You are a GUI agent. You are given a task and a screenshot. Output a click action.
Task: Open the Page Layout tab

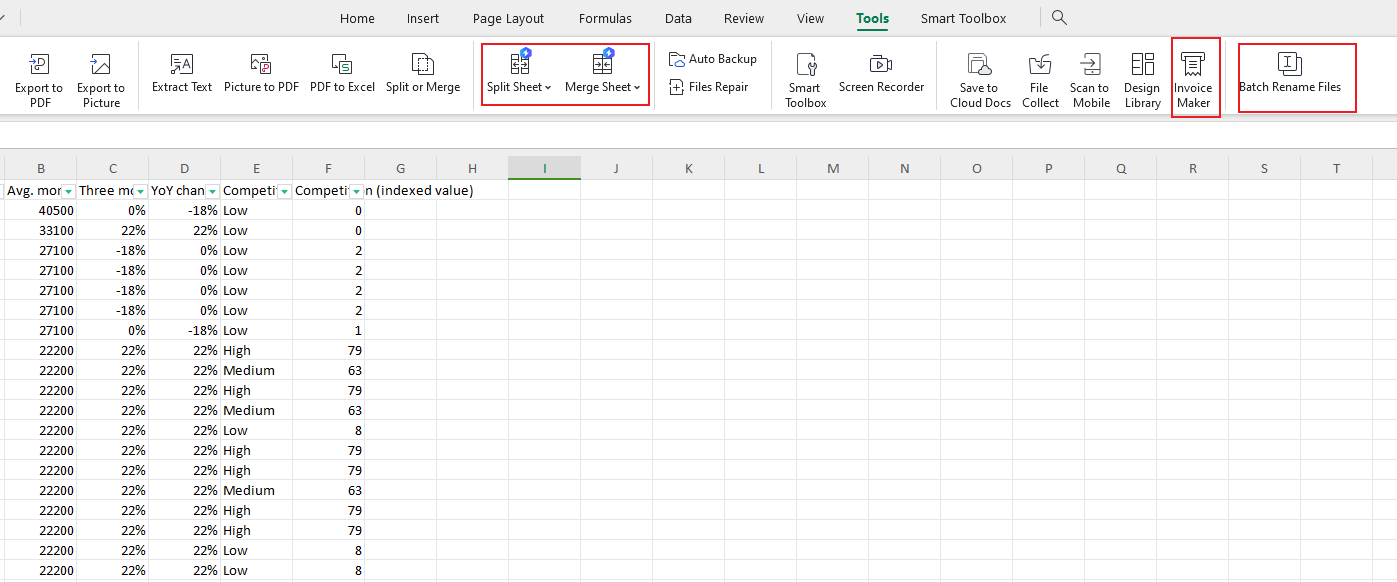tap(508, 19)
